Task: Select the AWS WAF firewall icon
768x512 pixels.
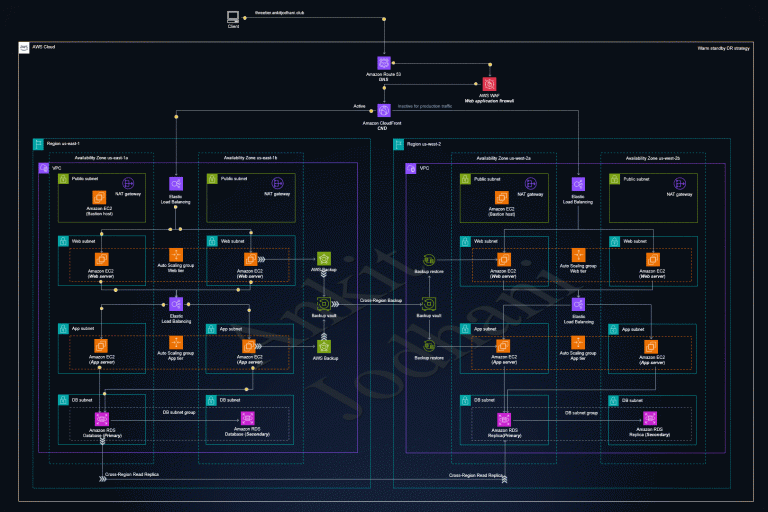Action: point(489,84)
